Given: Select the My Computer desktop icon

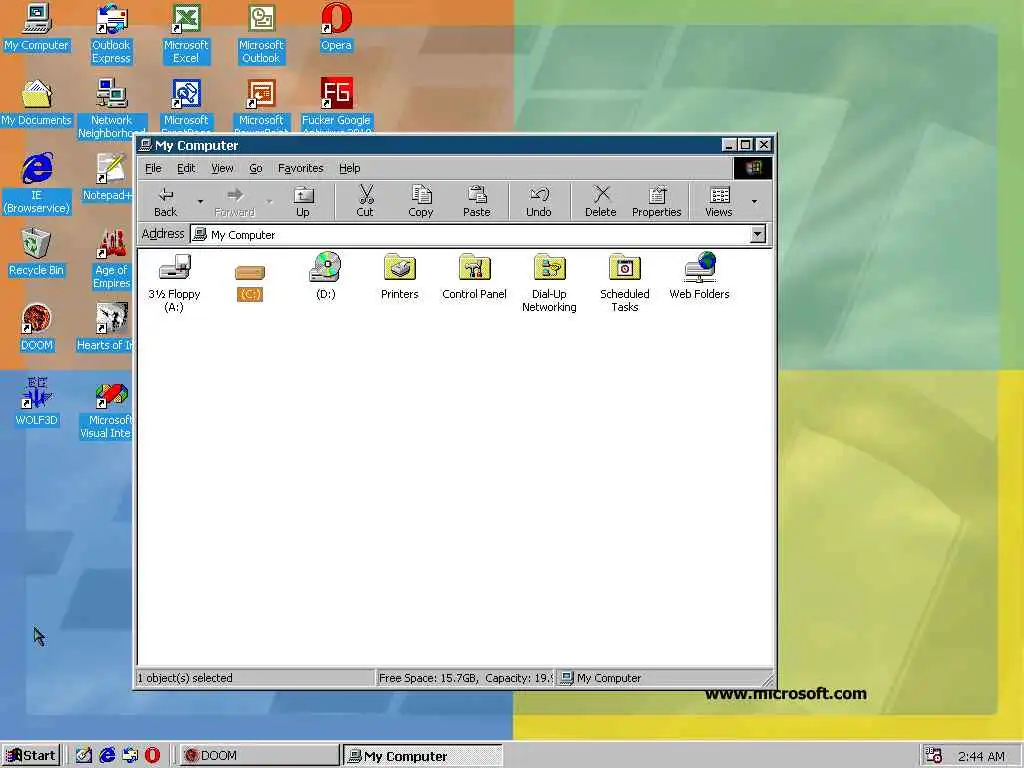Looking at the screenshot, I should tap(37, 27).
